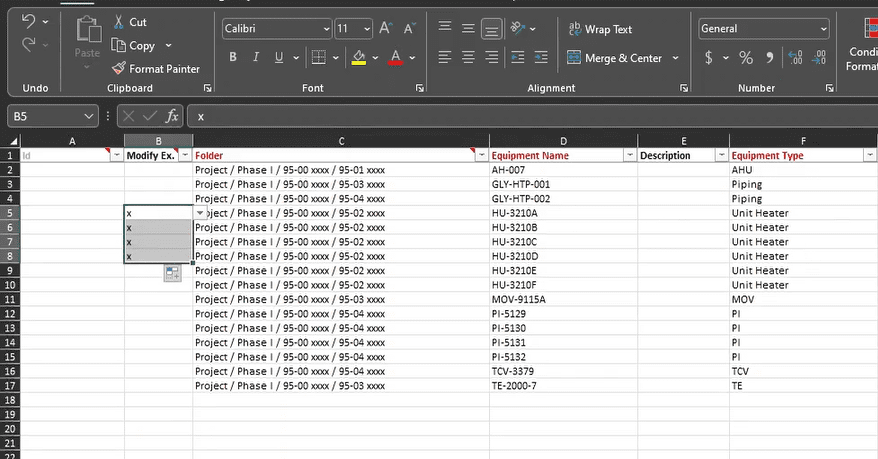Click inside the formula bar
Screen dimensions: 878x459
[532, 116]
